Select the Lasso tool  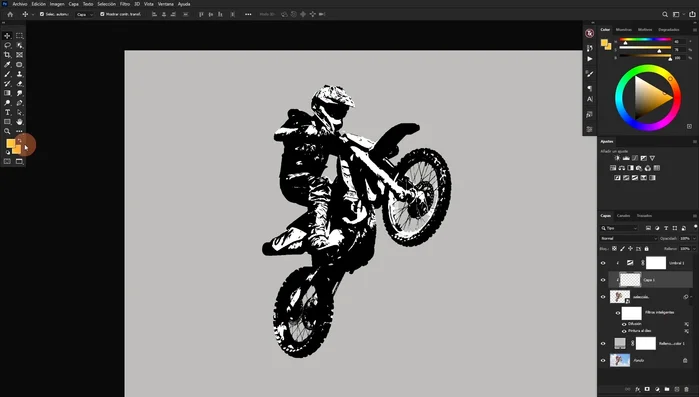(x=7, y=45)
